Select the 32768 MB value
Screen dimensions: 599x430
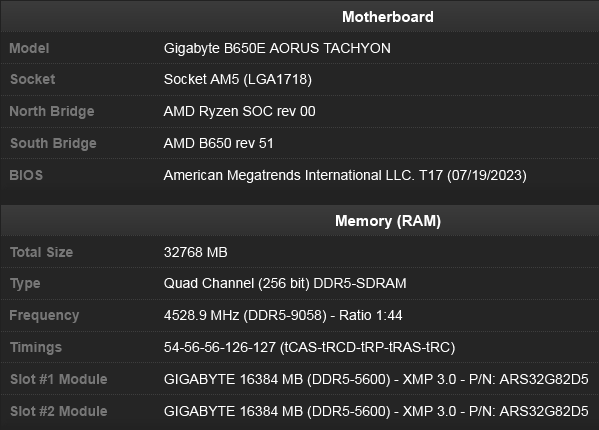coord(196,252)
